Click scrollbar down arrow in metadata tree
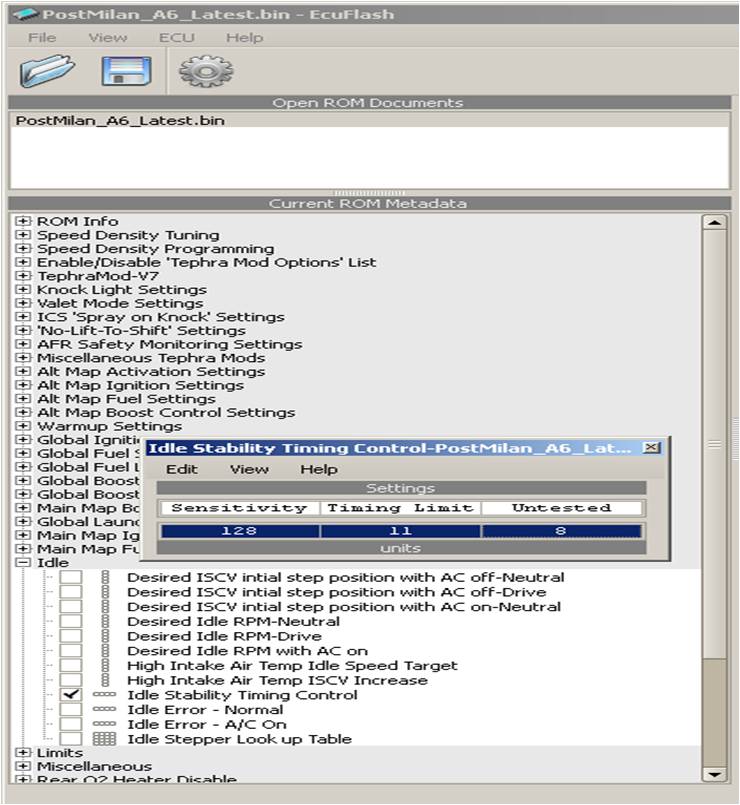This screenshot has height=805, width=740. tap(714, 774)
